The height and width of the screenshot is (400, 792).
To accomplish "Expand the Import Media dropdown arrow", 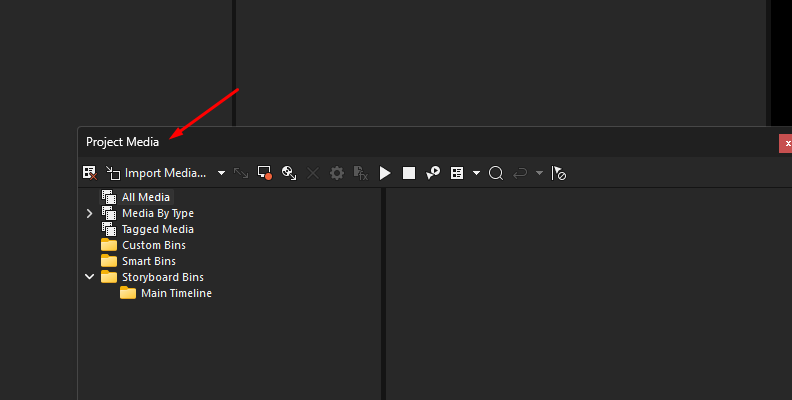I will click(x=221, y=173).
